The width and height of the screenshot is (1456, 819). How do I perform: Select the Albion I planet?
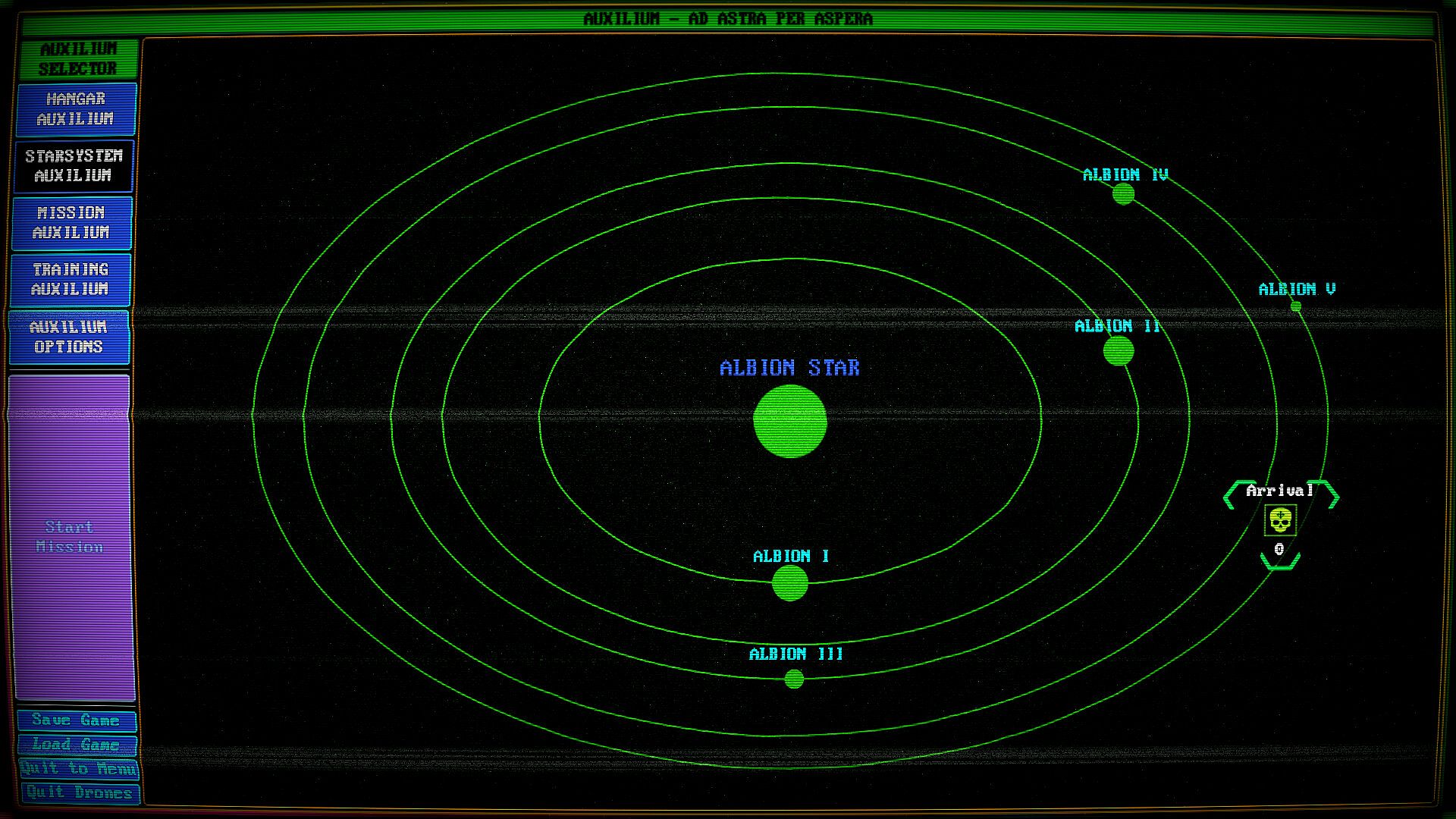click(x=789, y=583)
